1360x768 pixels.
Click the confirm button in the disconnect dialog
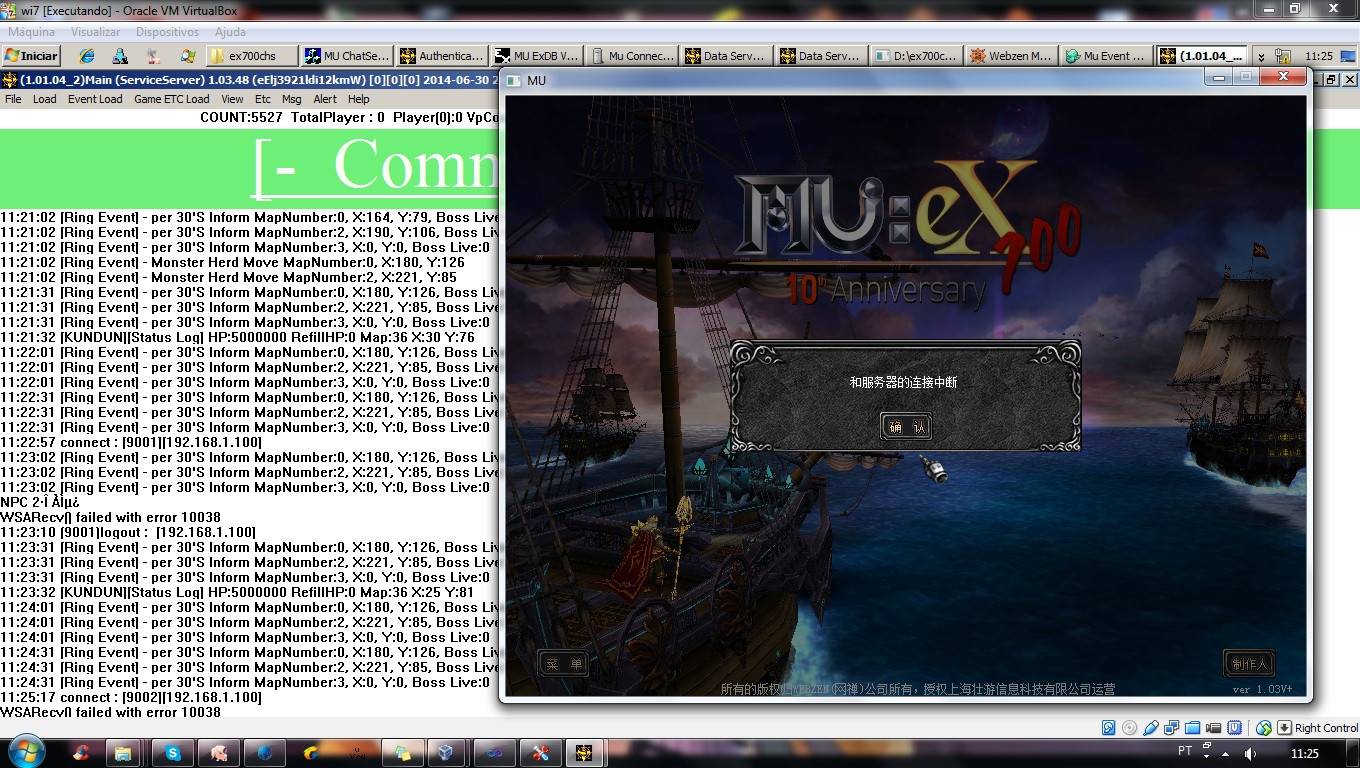(906, 427)
